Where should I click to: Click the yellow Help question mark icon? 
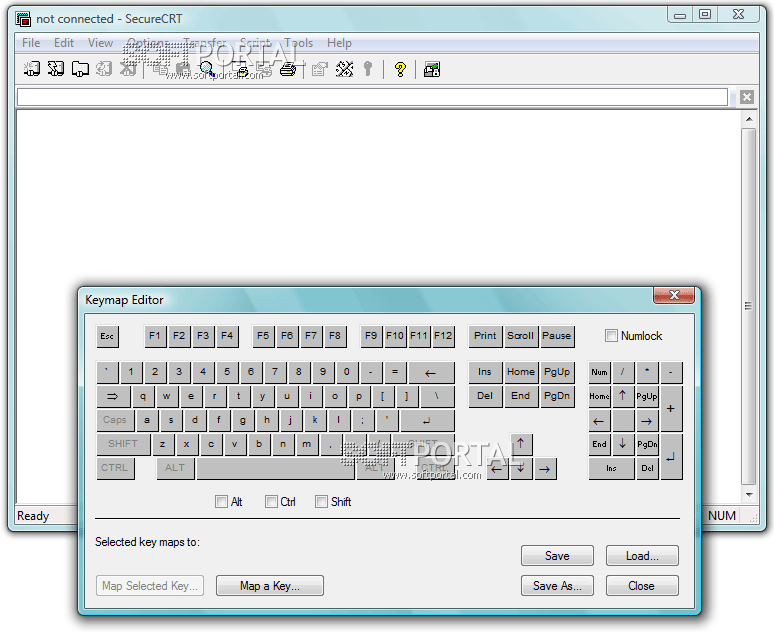click(400, 69)
